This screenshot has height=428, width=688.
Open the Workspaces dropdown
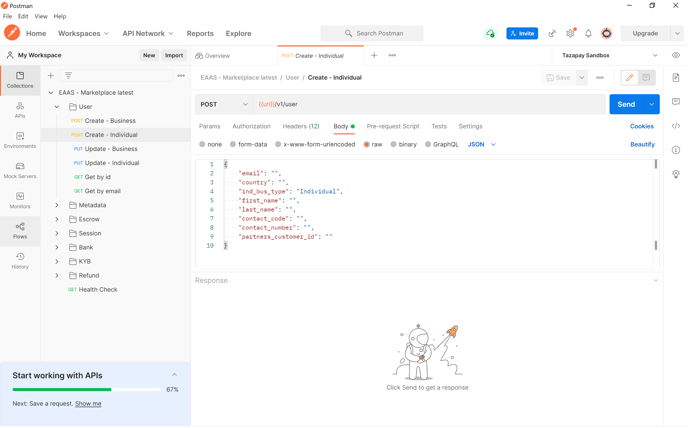[83, 33]
